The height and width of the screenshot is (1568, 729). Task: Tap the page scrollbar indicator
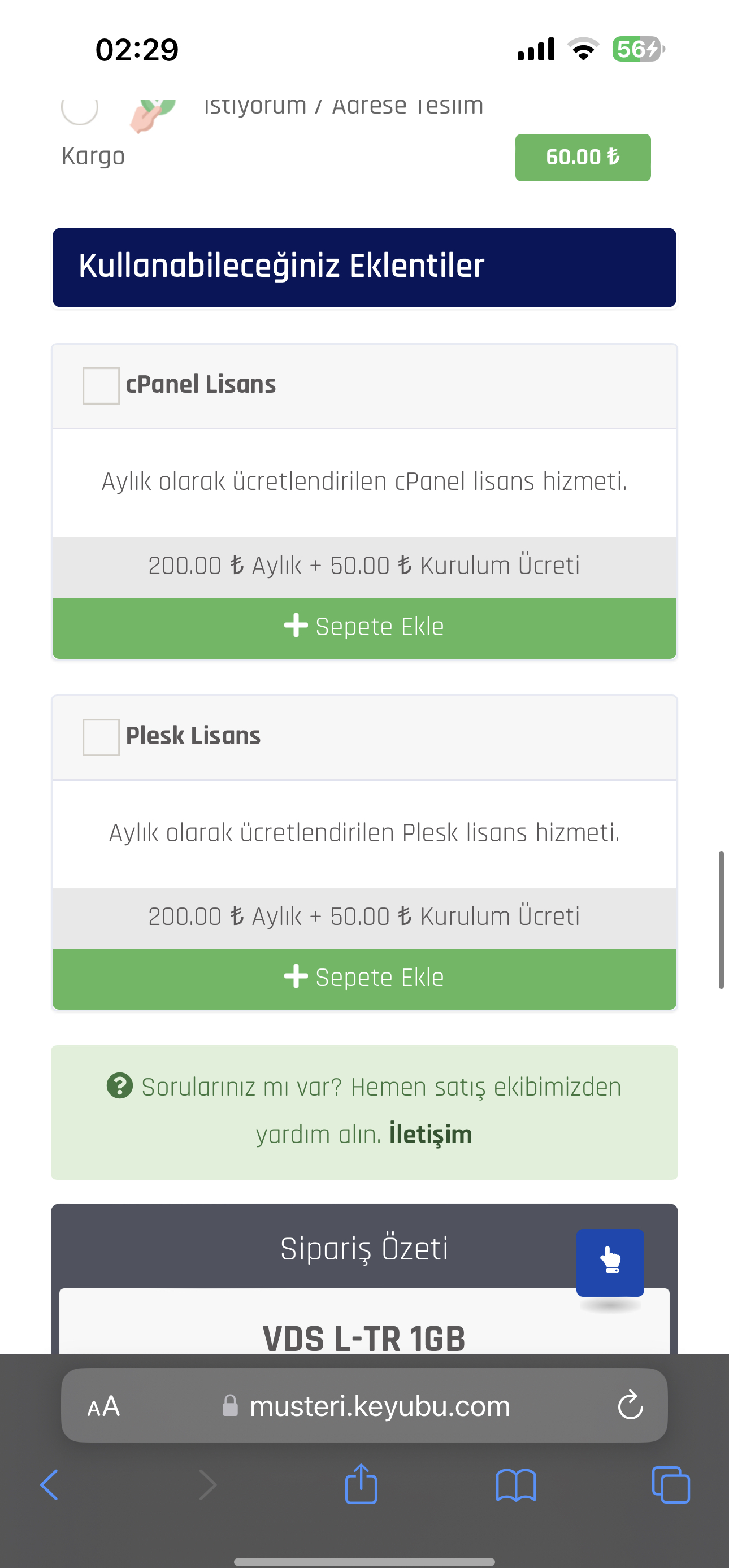(721, 919)
